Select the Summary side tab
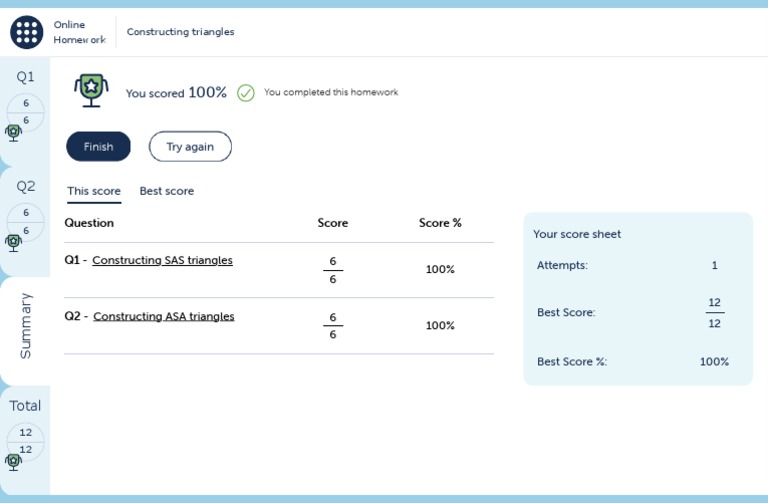The width and height of the screenshot is (768, 503). [x=25, y=326]
